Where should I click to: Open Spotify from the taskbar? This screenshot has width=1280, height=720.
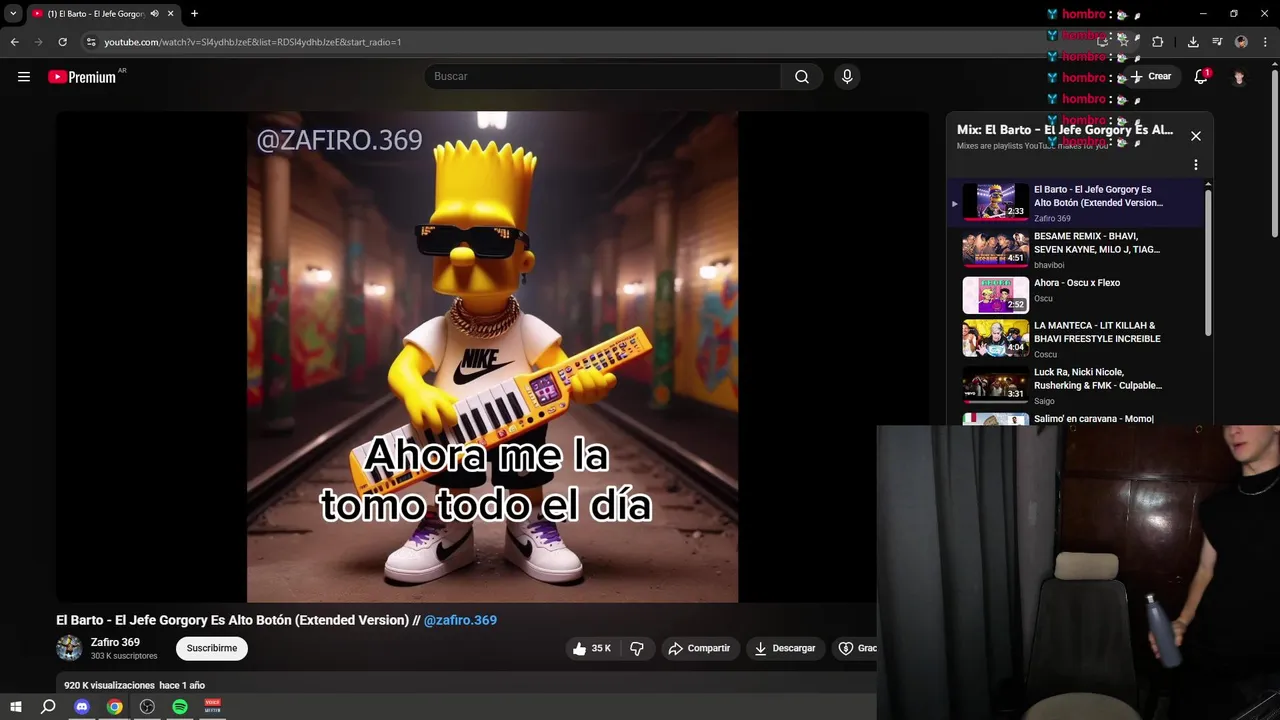[x=180, y=707]
